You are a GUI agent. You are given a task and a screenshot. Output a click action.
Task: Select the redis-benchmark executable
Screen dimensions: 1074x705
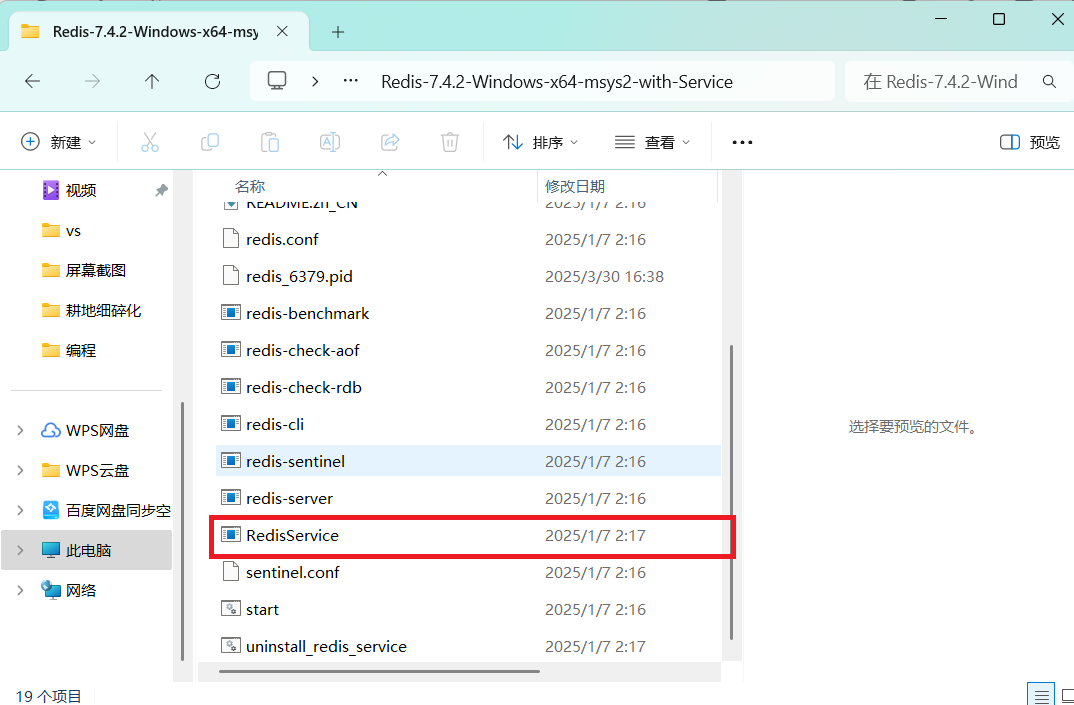click(x=469, y=313)
